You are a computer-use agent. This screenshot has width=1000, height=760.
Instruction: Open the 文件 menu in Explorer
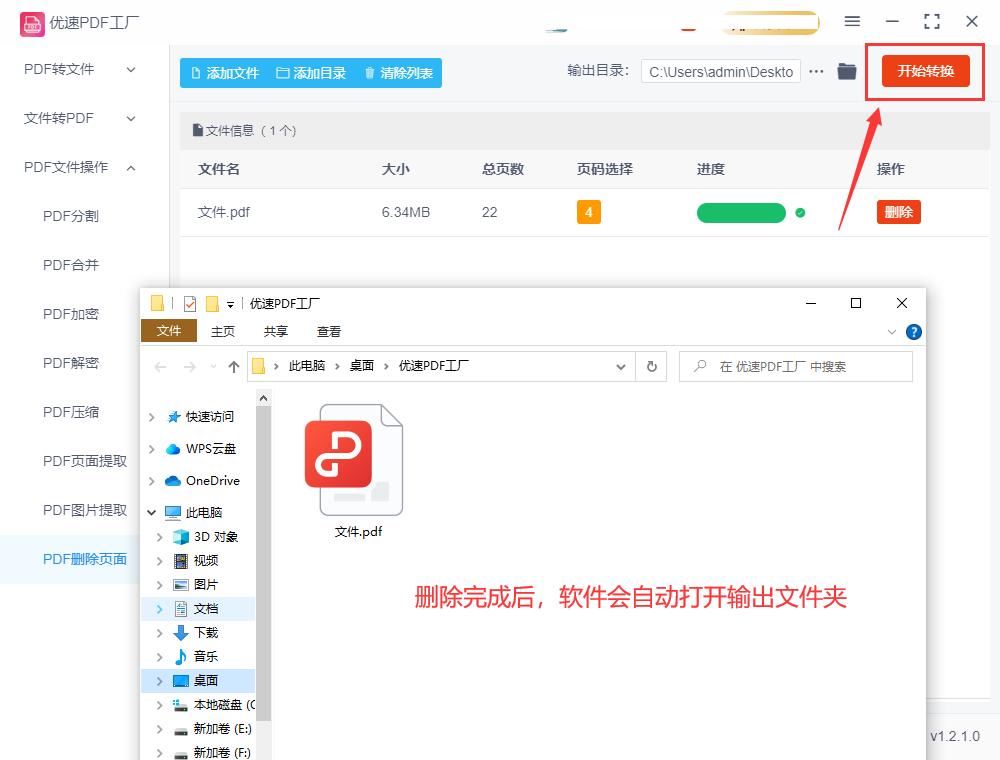click(x=168, y=331)
